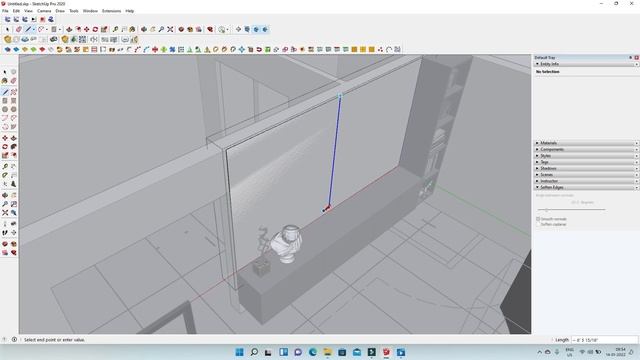Select the Paint Bucket tool in left toolbar
This screenshot has height=360, width=640.
(5, 80)
